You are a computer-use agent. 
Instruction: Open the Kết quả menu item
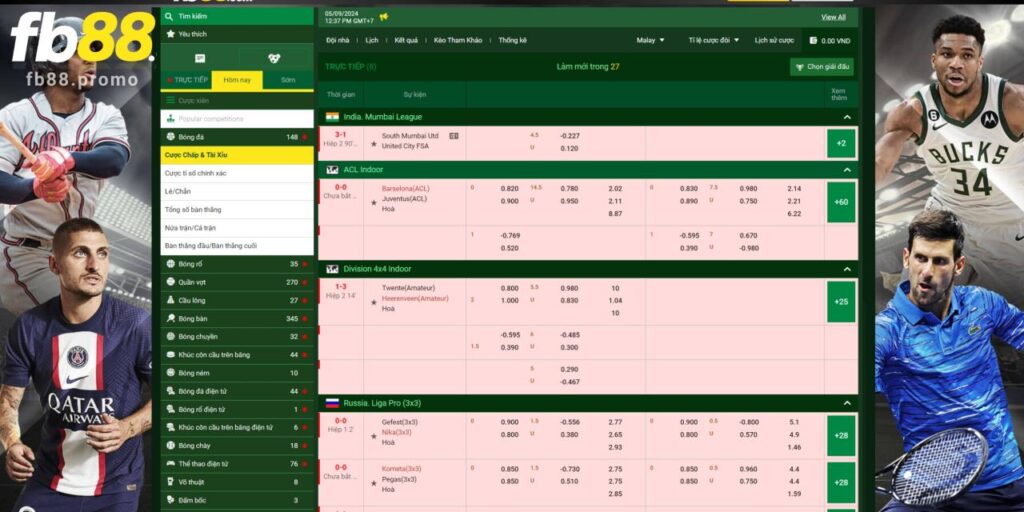click(x=406, y=40)
